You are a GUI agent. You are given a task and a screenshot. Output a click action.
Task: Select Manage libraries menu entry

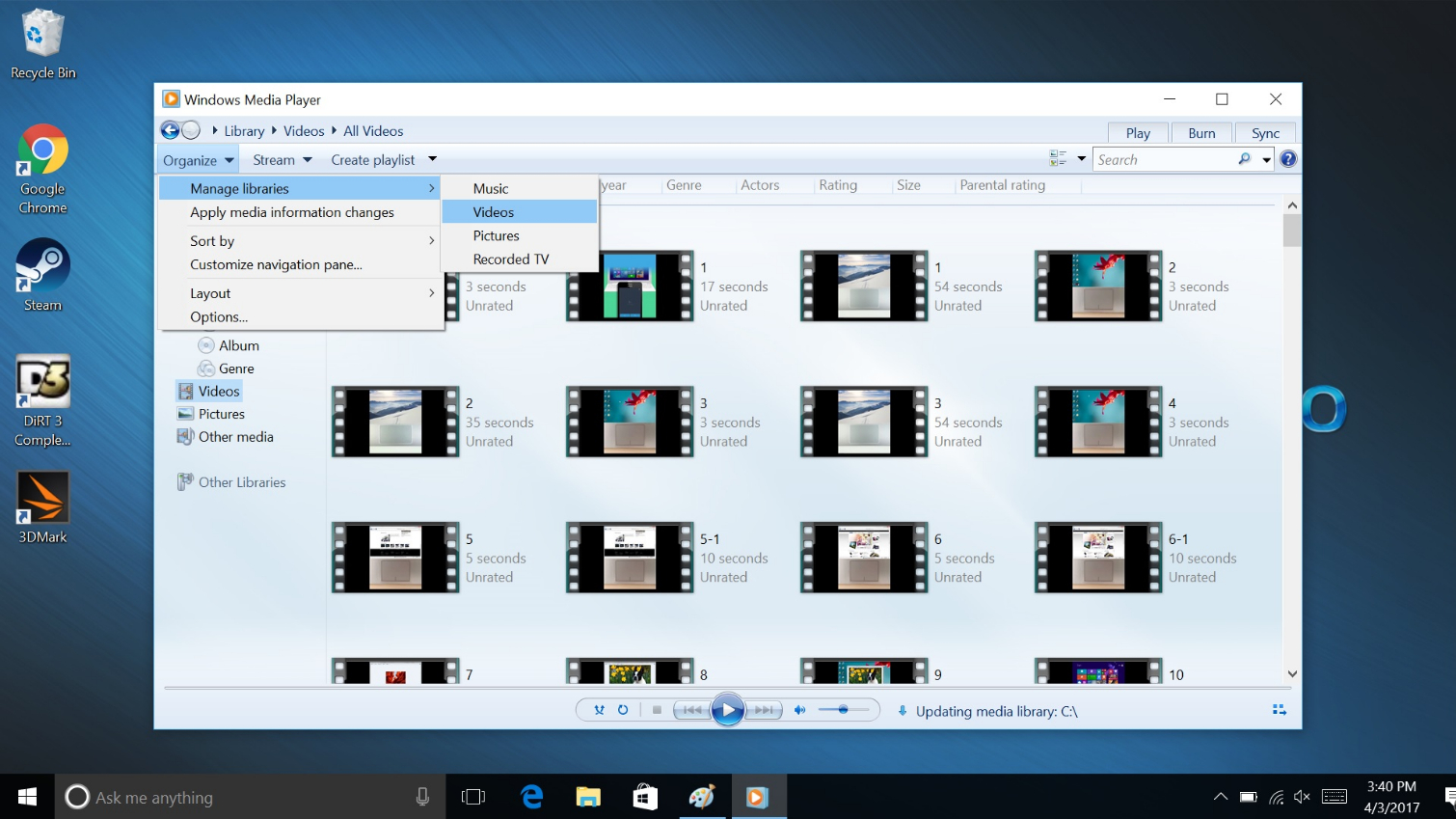point(300,188)
